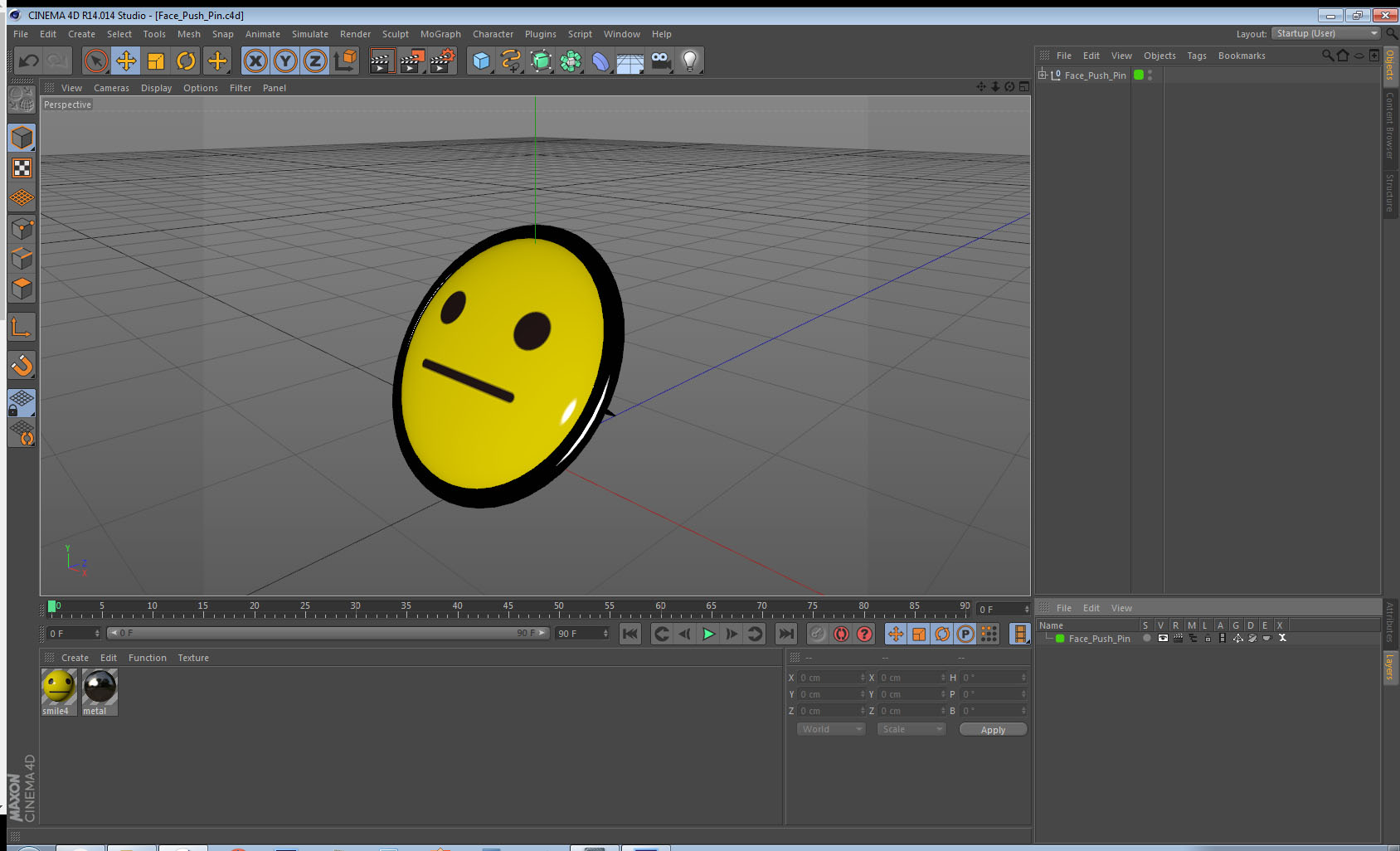1400x851 pixels.
Task: Adjust the end frame 90 F stepper
Action: coord(605,634)
